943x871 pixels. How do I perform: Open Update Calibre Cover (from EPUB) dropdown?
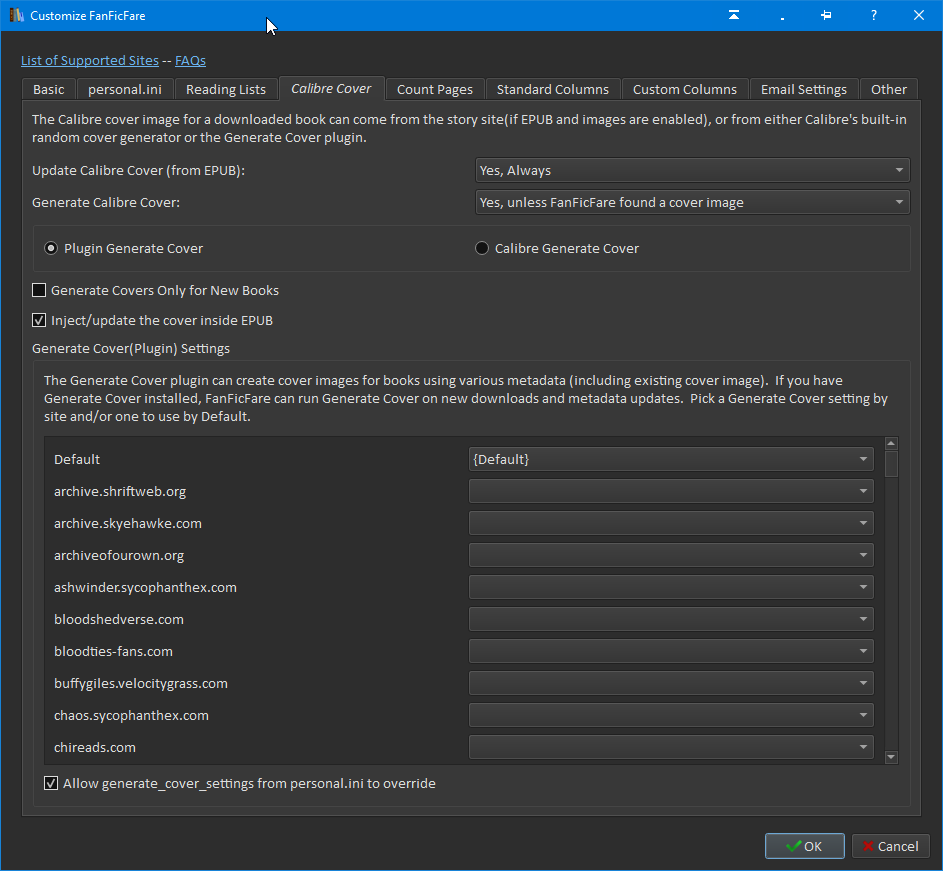click(x=692, y=170)
